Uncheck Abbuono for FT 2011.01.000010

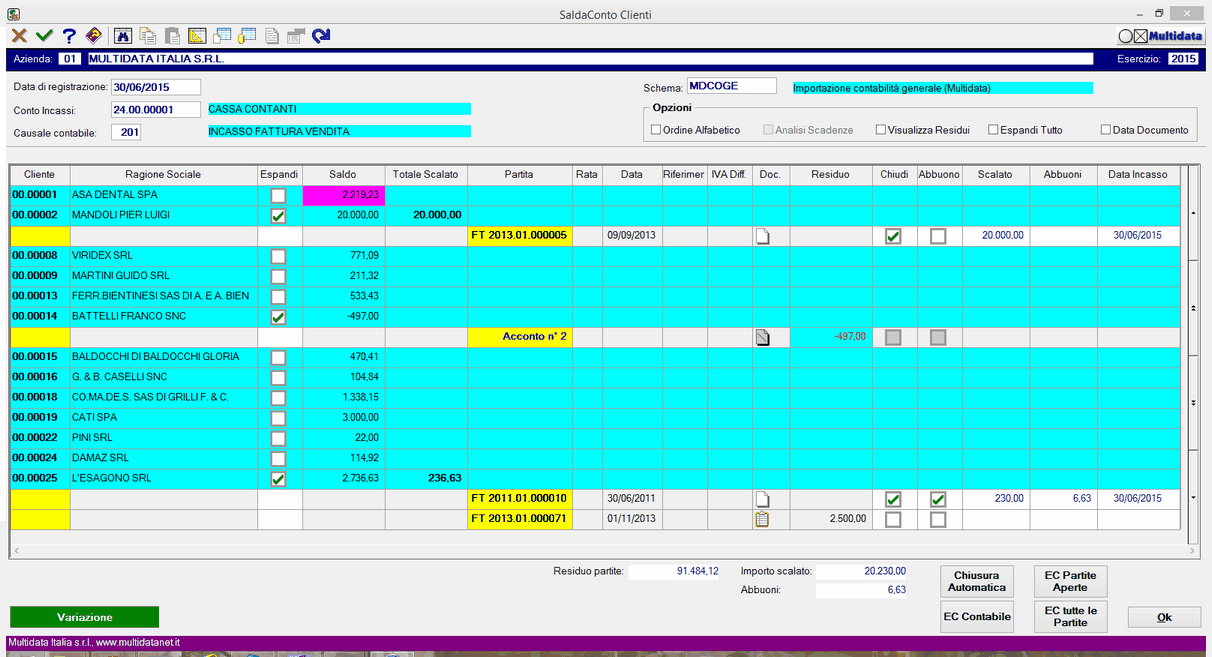tap(938, 499)
